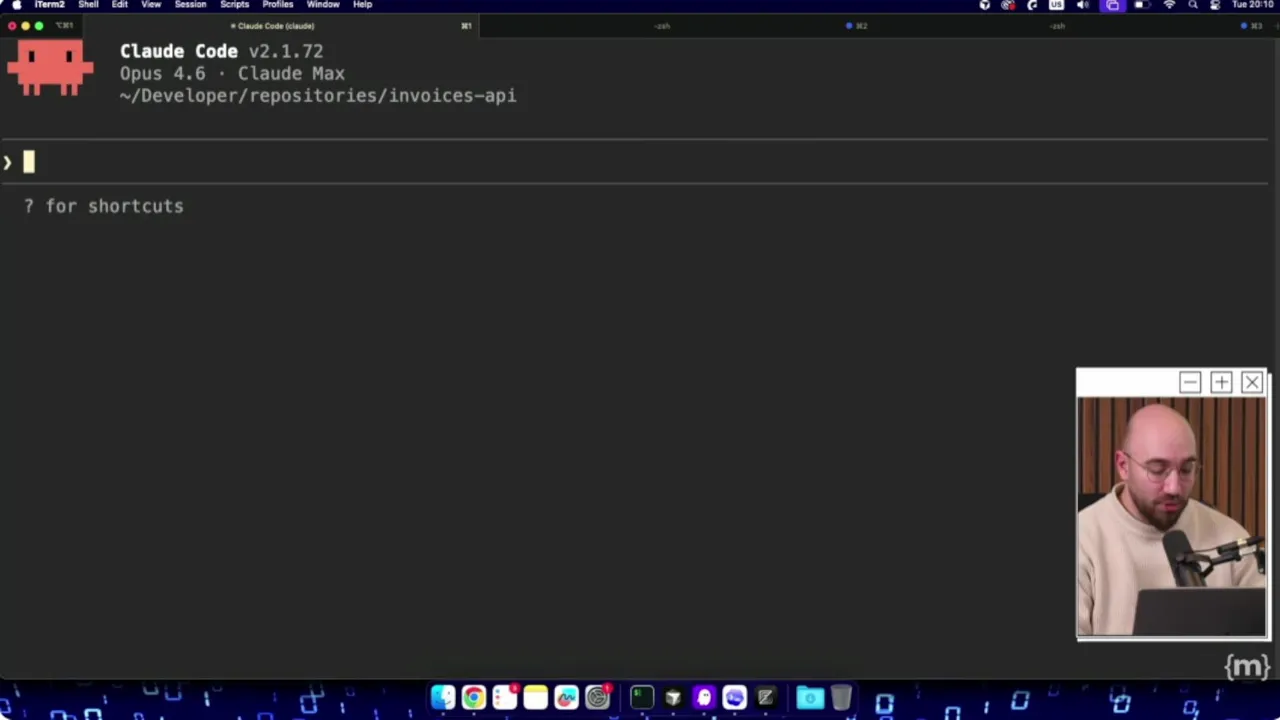
Task: Expand the webcam overlay with plus button
Action: [1221, 383]
